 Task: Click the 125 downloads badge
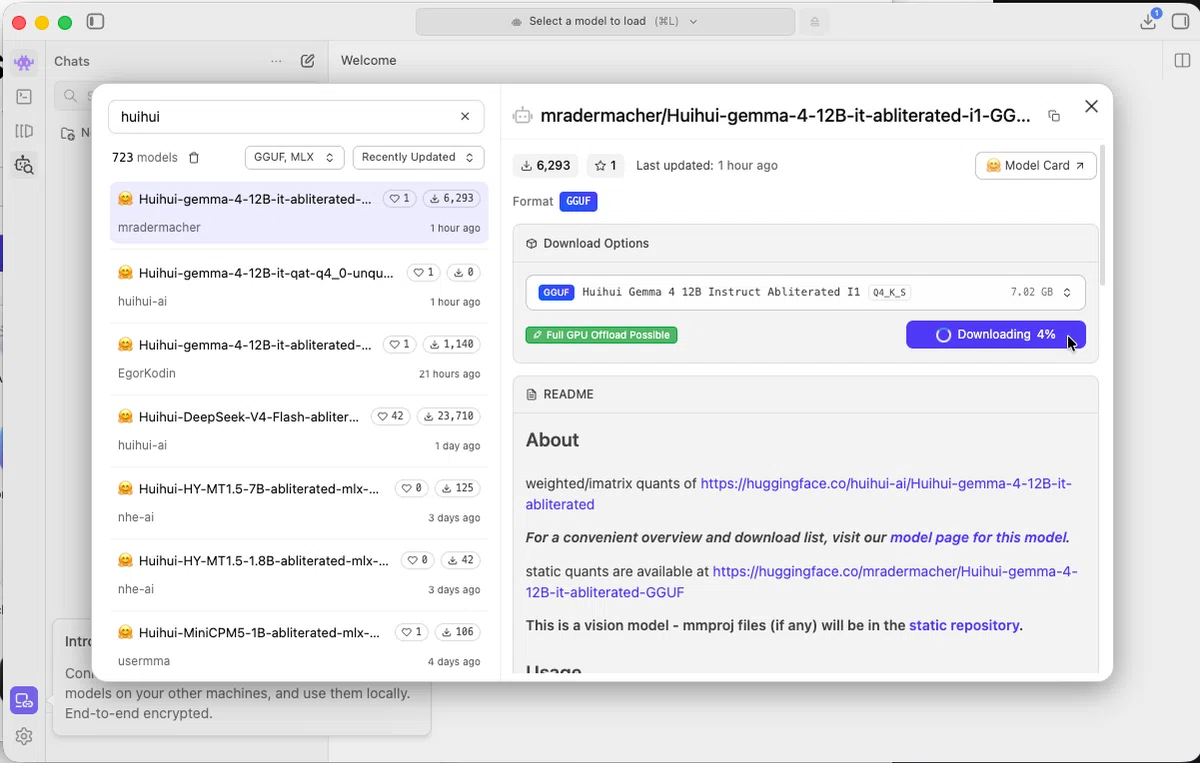[x=457, y=488]
